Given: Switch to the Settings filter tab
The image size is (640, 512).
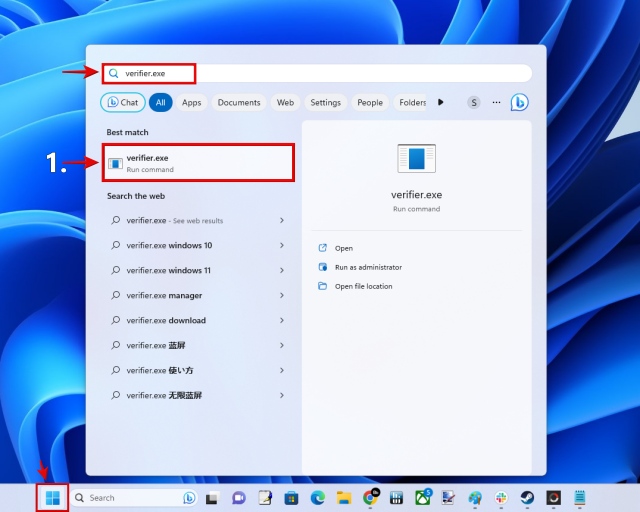Looking at the screenshot, I should coord(325,102).
